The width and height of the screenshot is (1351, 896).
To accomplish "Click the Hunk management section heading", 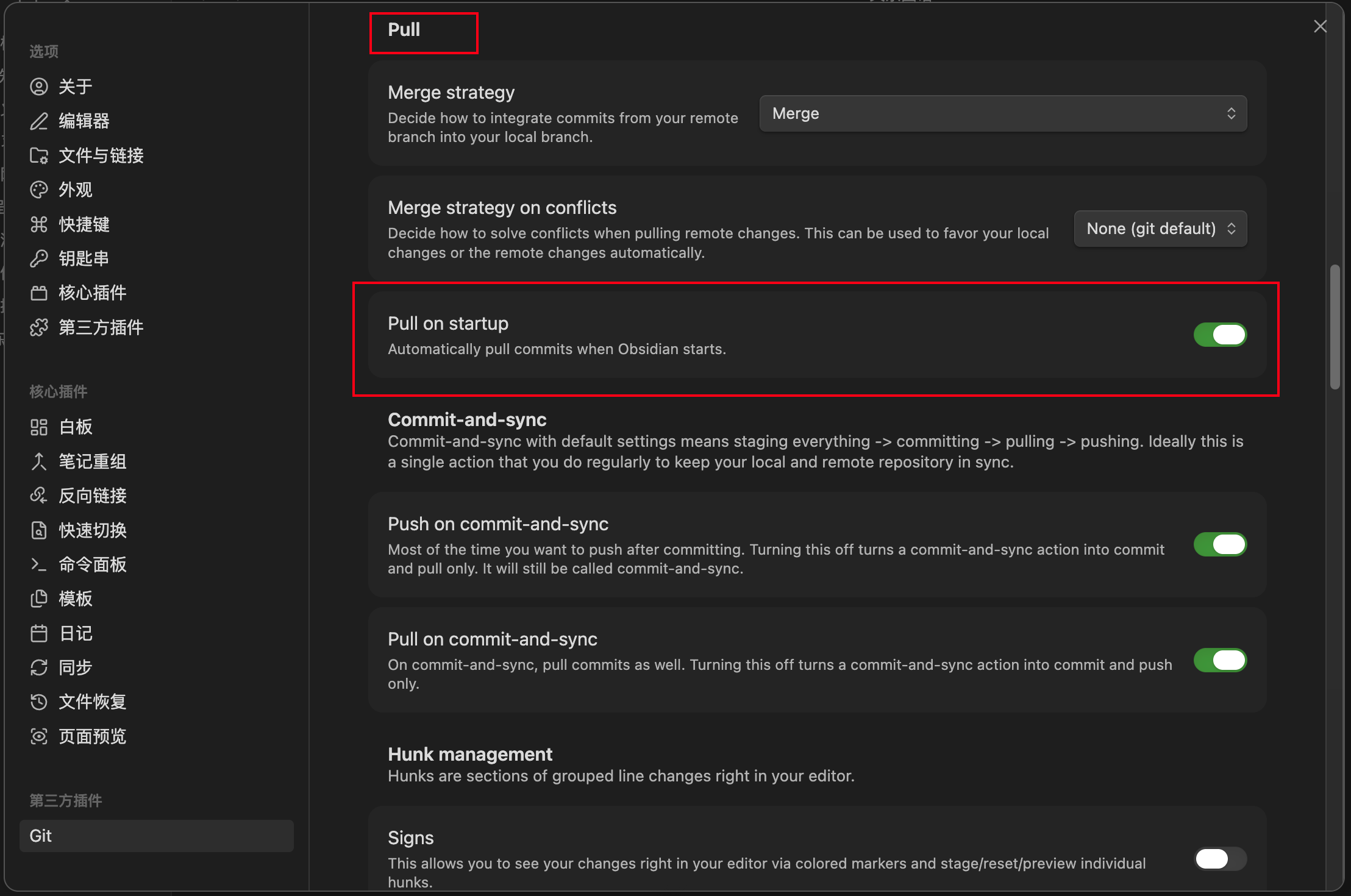I will [x=470, y=754].
